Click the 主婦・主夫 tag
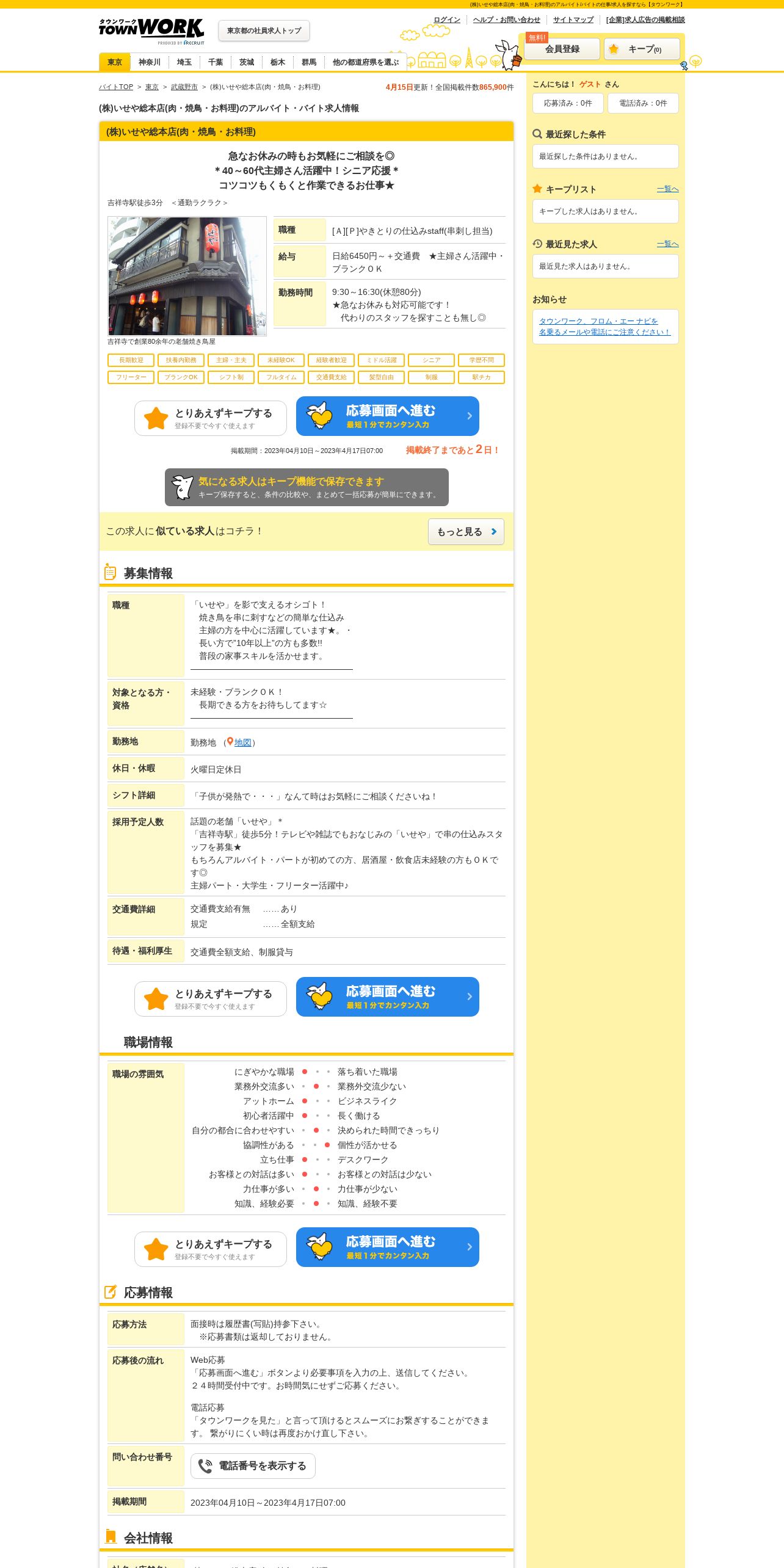The width and height of the screenshot is (784, 1568). pyautogui.click(x=231, y=360)
